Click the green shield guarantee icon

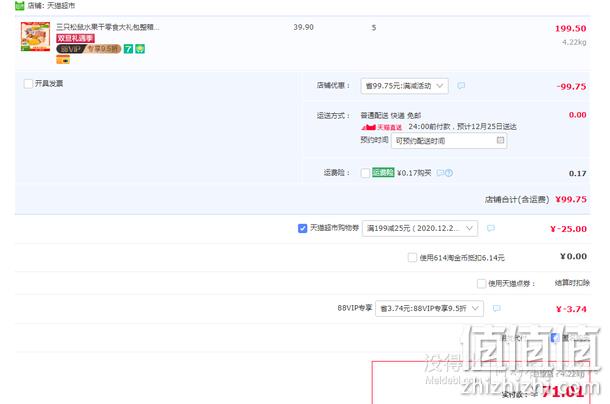click(140, 49)
